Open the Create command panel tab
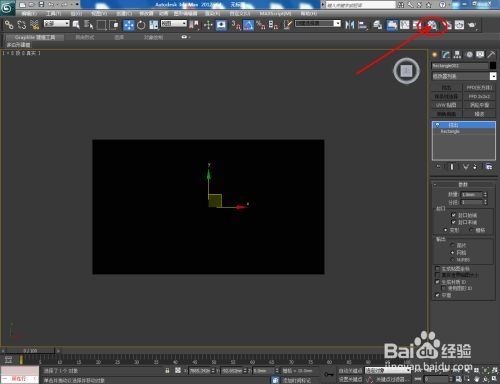The height and width of the screenshot is (384, 500). 435,55
